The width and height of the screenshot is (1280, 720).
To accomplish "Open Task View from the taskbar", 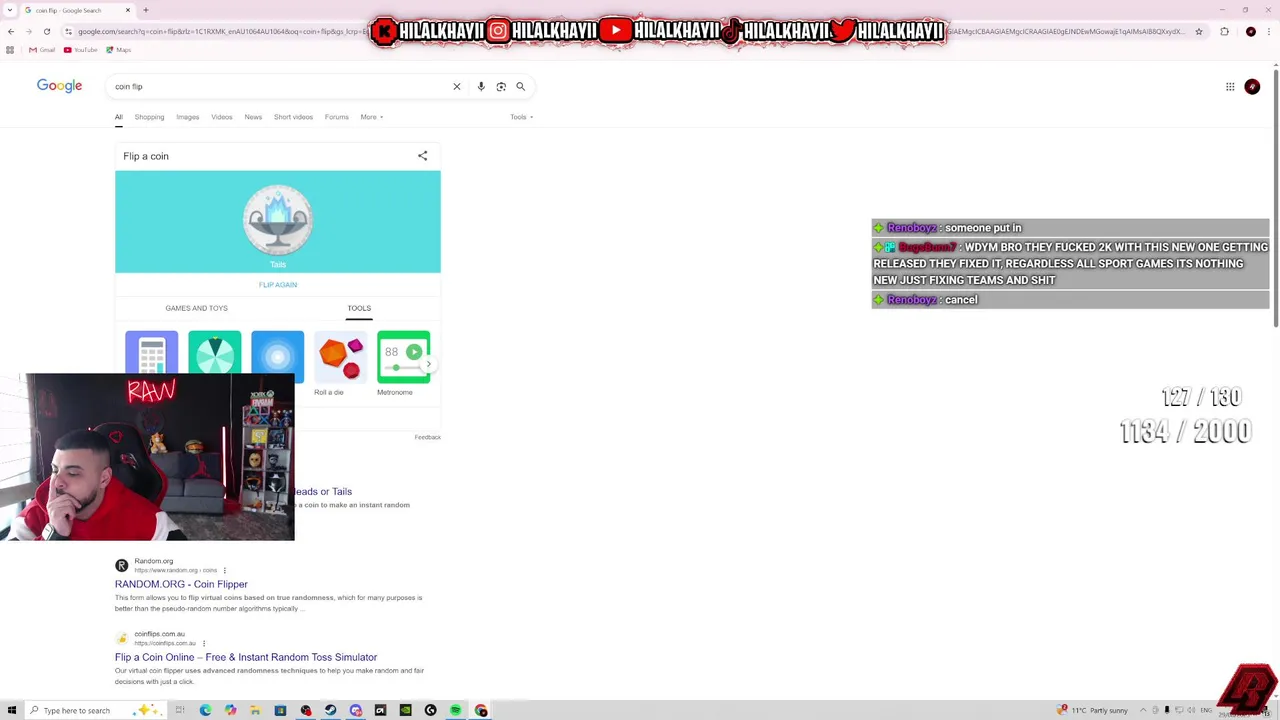I will point(180,711).
